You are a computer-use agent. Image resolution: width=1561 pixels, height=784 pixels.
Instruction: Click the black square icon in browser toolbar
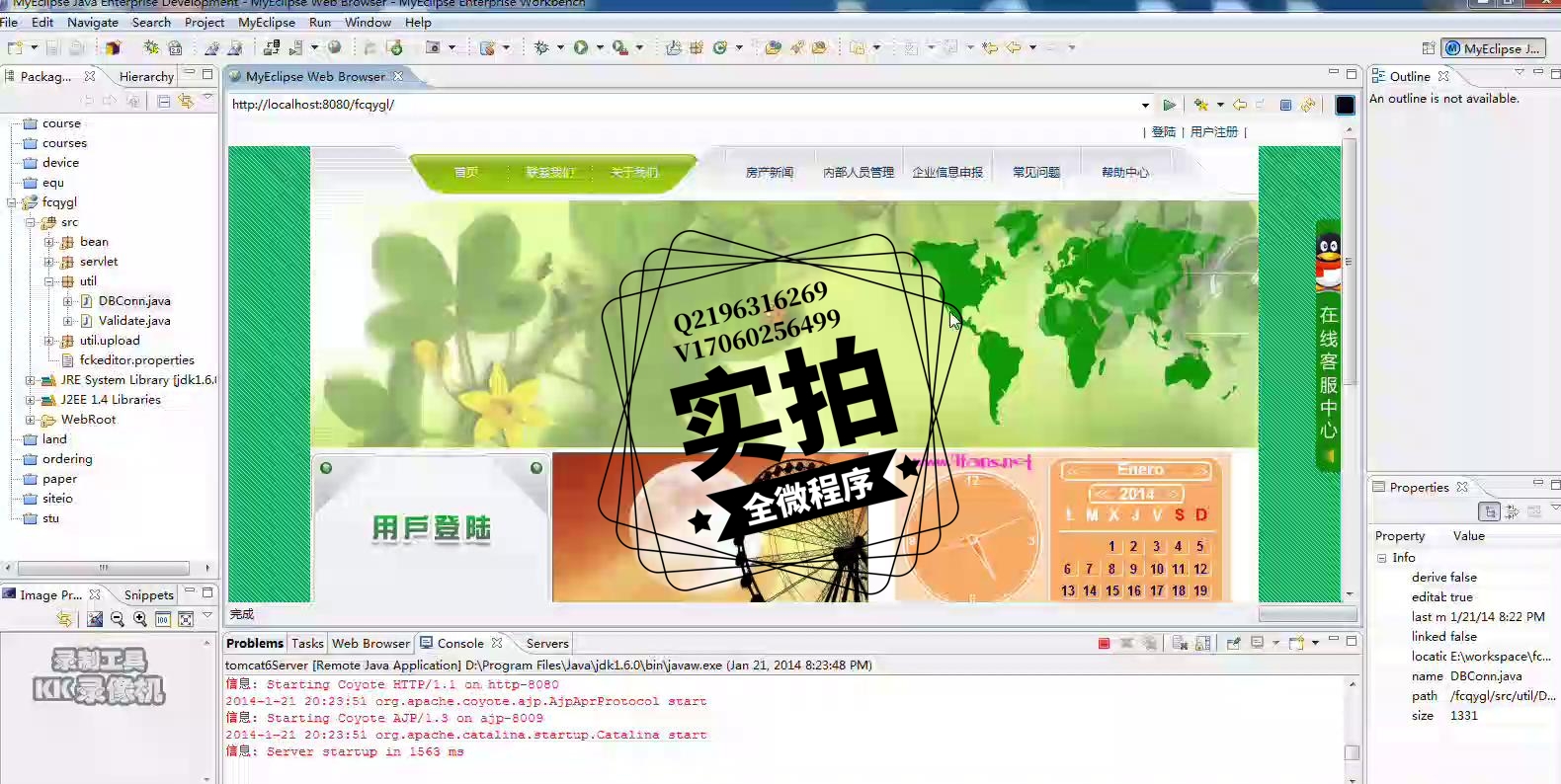coord(1345,105)
